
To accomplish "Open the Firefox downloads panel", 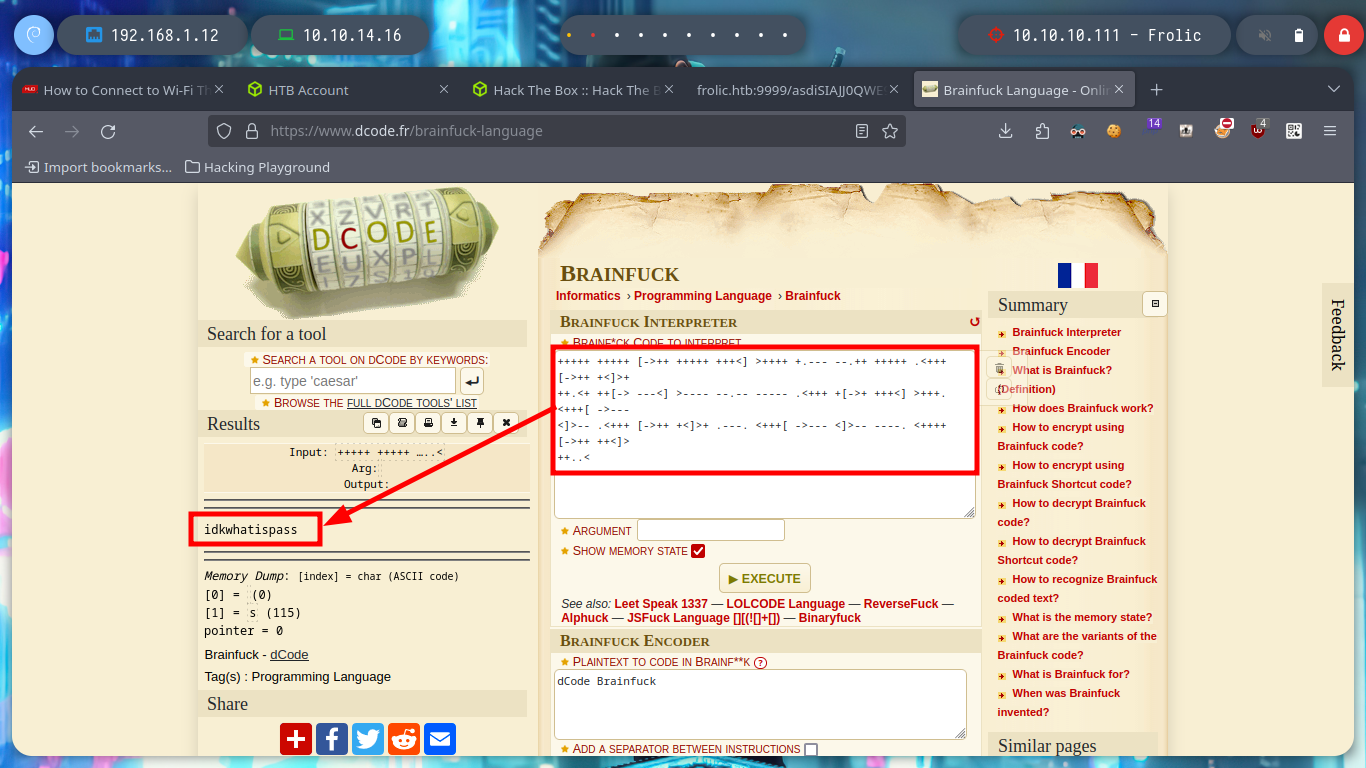I will pyautogui.click(x=1006, y=131).
